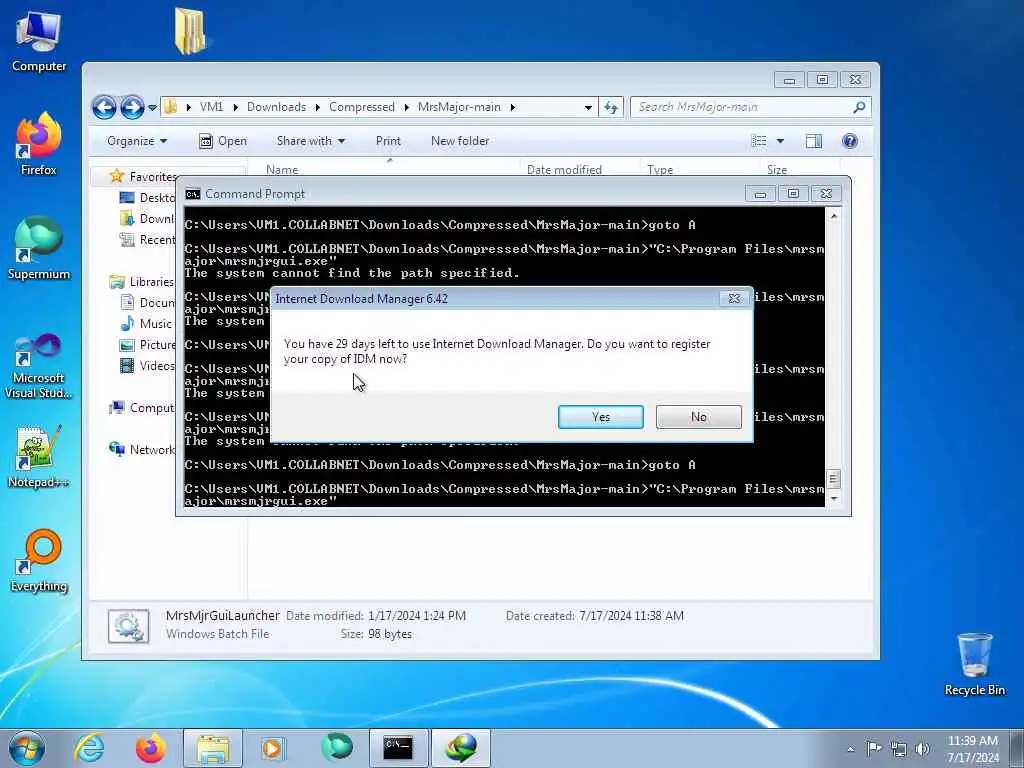Click Yes to register IDM
The image size is (1024, 768).
(x=600, y=417)
